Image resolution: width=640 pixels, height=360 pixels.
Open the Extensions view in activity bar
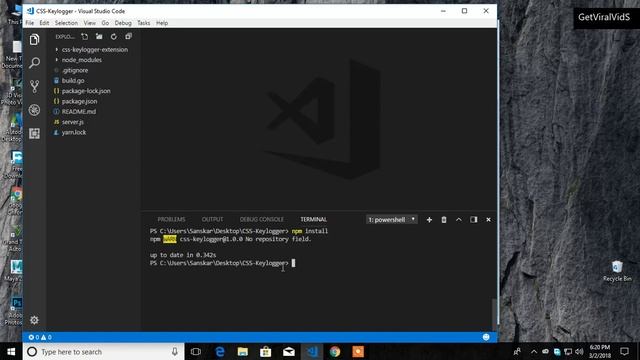[34, 133]
